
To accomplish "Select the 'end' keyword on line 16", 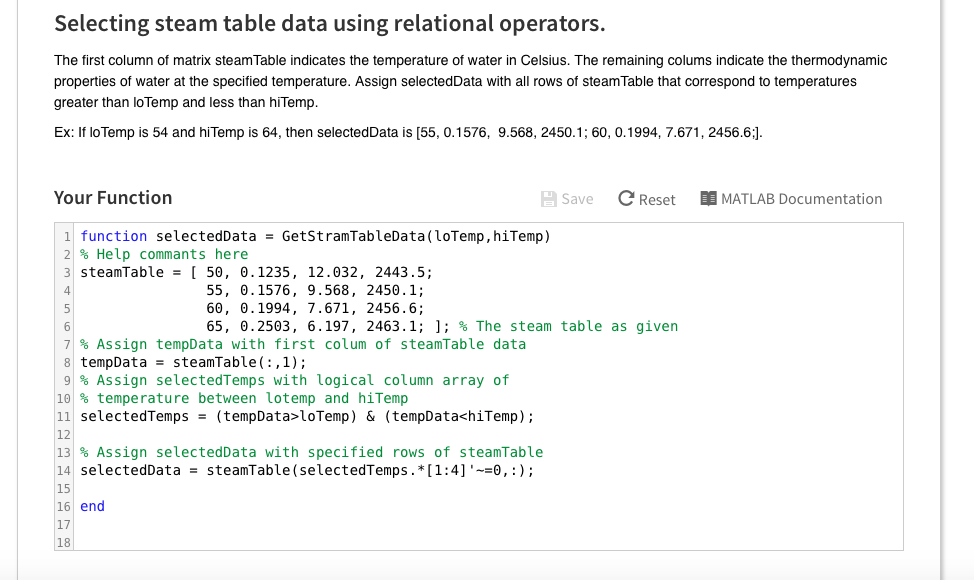I will click(91, 506).
